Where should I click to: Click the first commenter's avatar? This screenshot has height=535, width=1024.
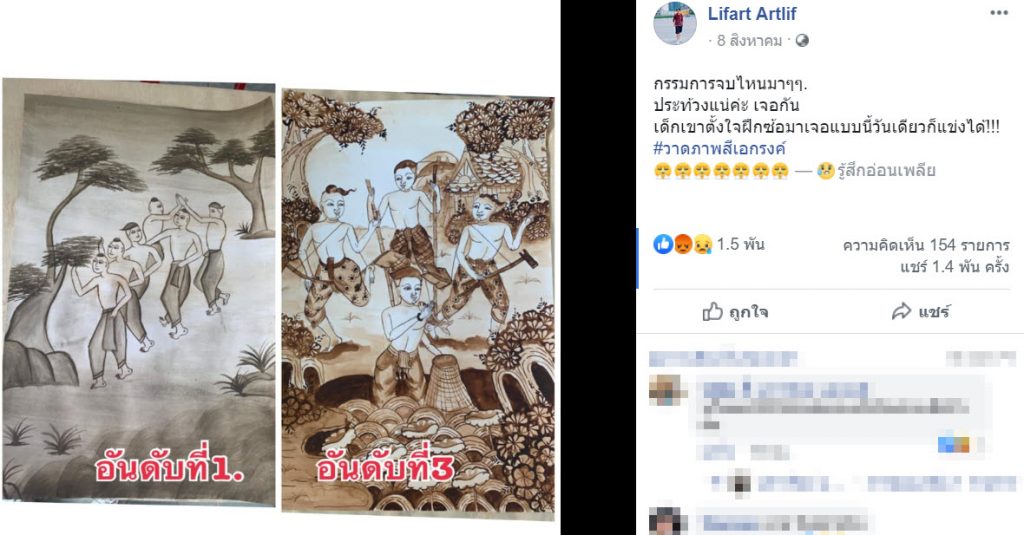[x=667, y=391]
